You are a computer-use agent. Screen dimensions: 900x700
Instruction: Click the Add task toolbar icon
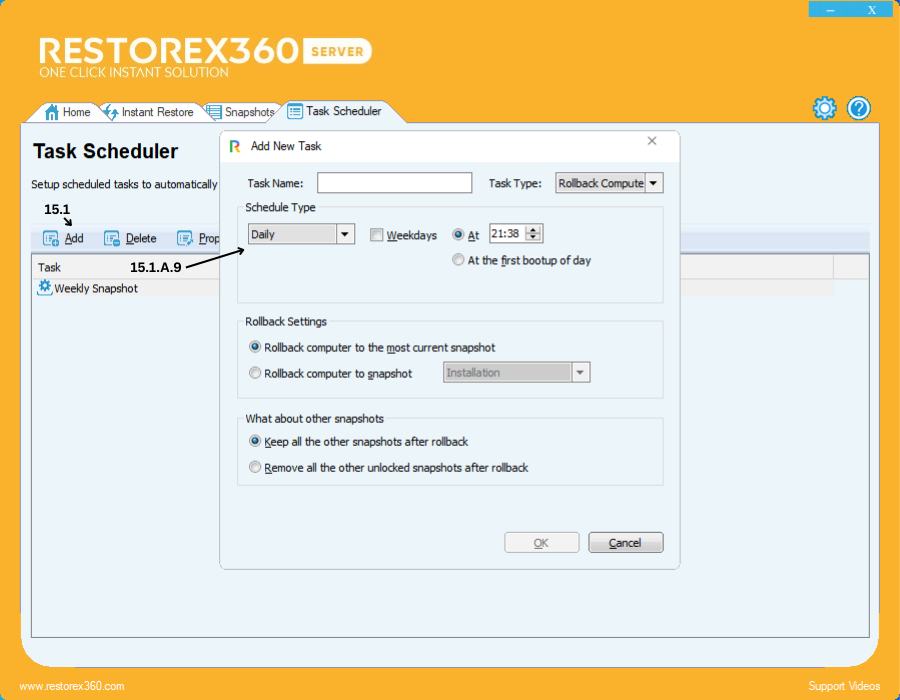[x=51, y=239]
